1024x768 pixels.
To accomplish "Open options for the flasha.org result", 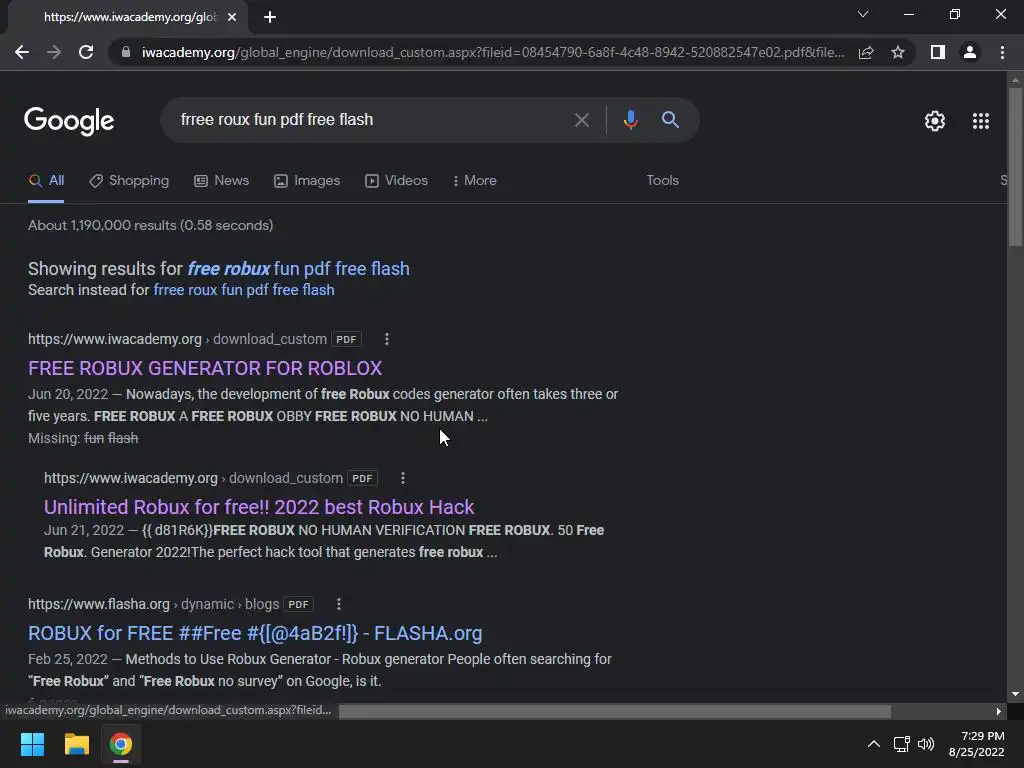I will (x=338, y=604).
